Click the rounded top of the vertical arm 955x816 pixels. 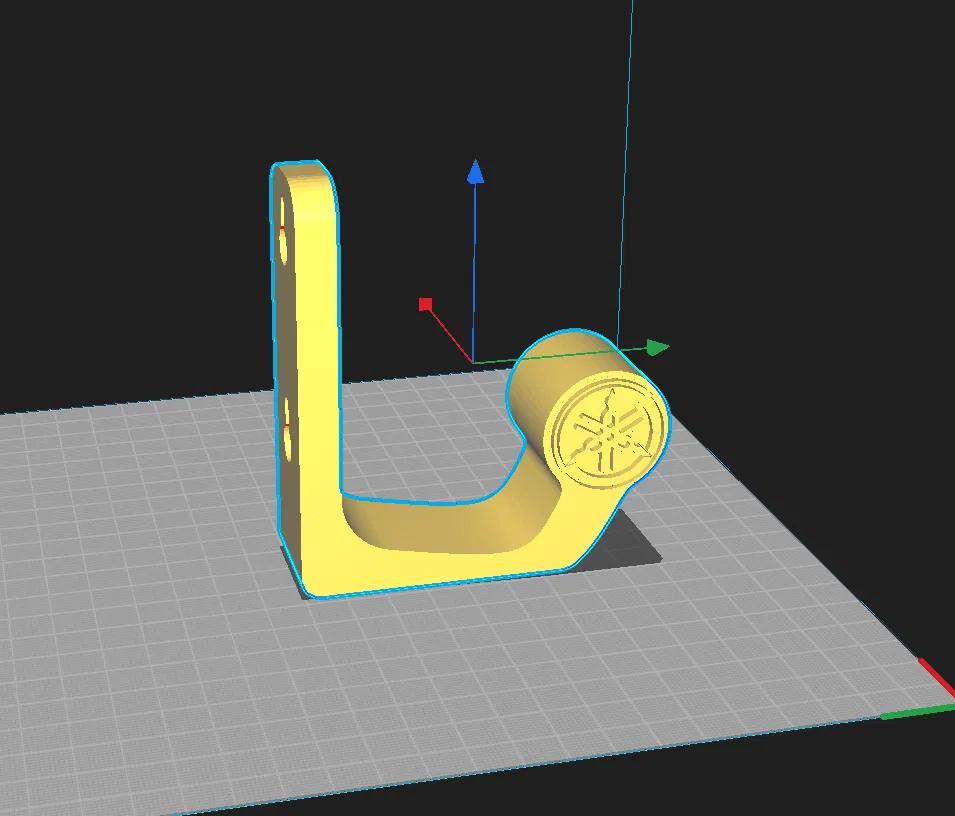click(303, 174)
